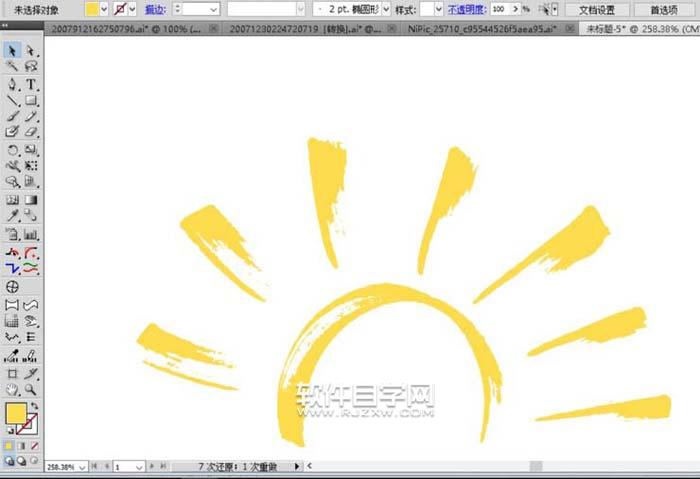This screenshot has width=700, height=479.
Task: Choose the Eraser tool
Action: [x=31, y=132]
